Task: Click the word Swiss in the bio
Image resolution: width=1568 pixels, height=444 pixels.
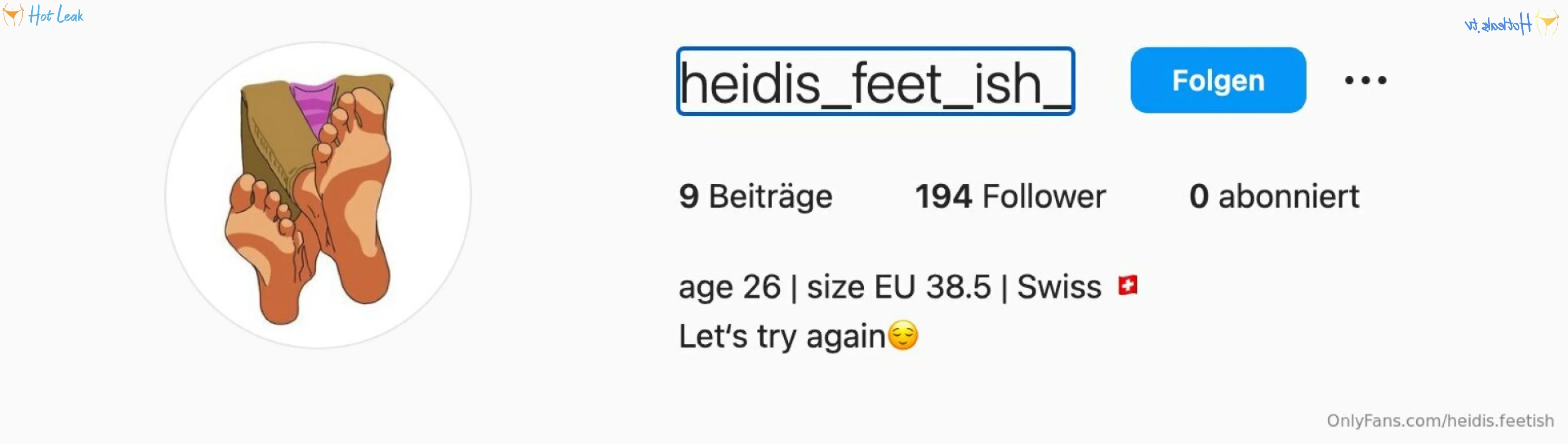Action: click(1059, 287)
